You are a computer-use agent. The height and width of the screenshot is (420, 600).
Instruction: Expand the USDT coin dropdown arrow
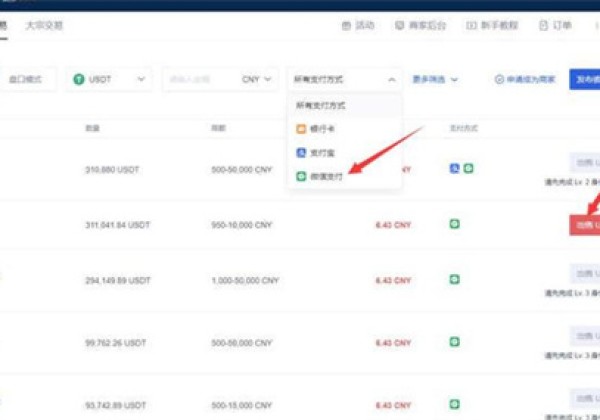141,79
